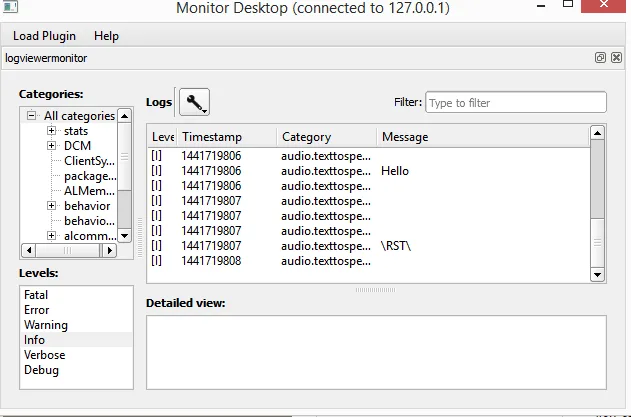Click categories tree scroll up arrow
631x417 pixels.
click(125, 116)
